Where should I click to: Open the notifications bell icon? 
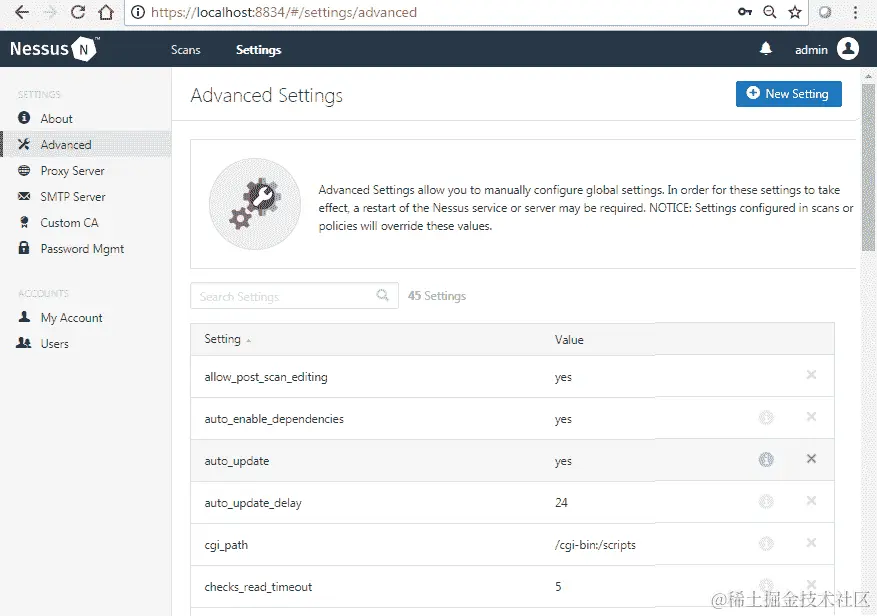coord(766,49)
